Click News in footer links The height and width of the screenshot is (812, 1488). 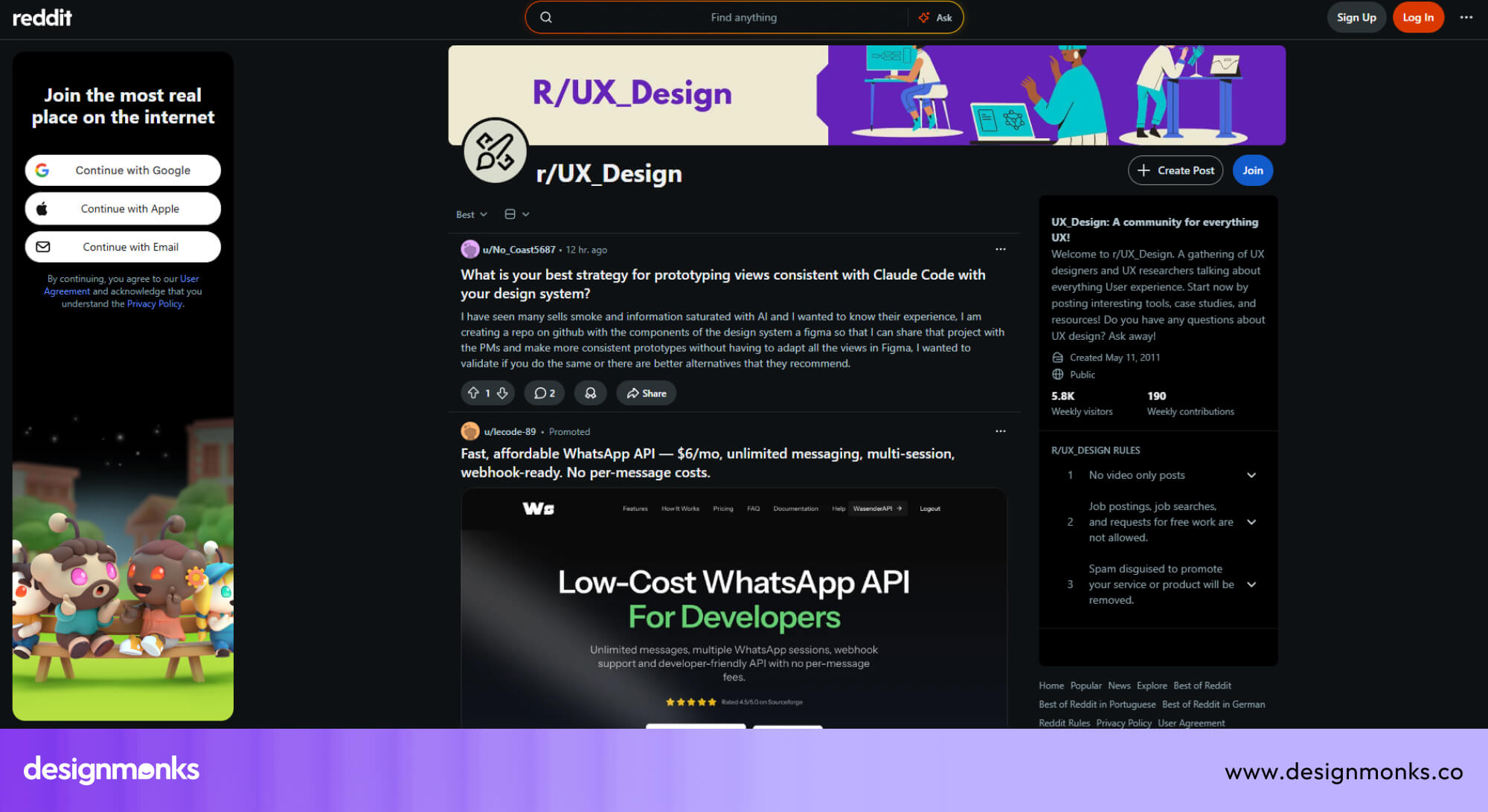click(x=1119, y=686)
